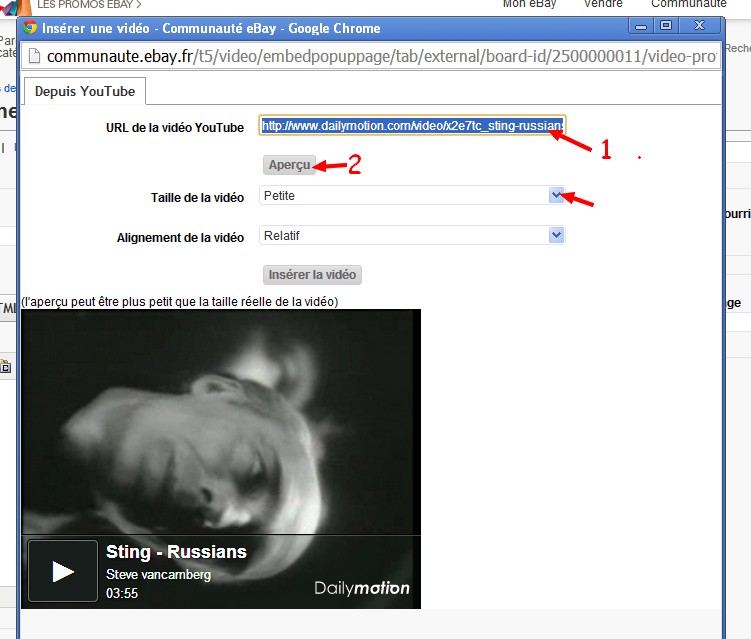This screenshot has height=639, width=751.
Task: Open Mon eBay menu in background page
Action: (x=529, y=4)
